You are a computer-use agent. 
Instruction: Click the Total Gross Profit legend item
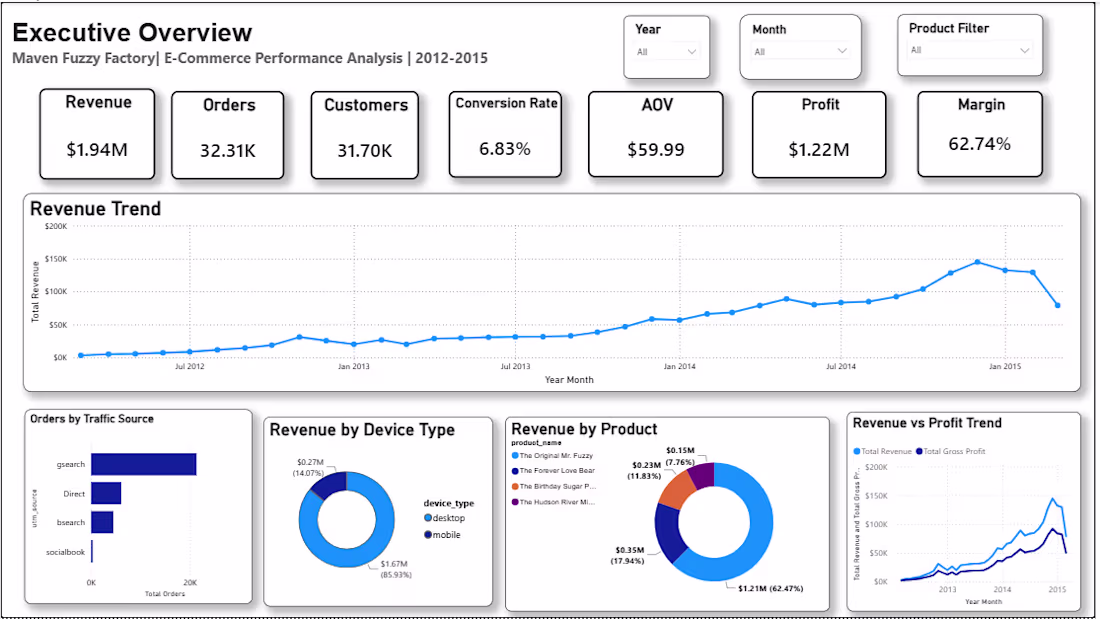pos(951,451)
